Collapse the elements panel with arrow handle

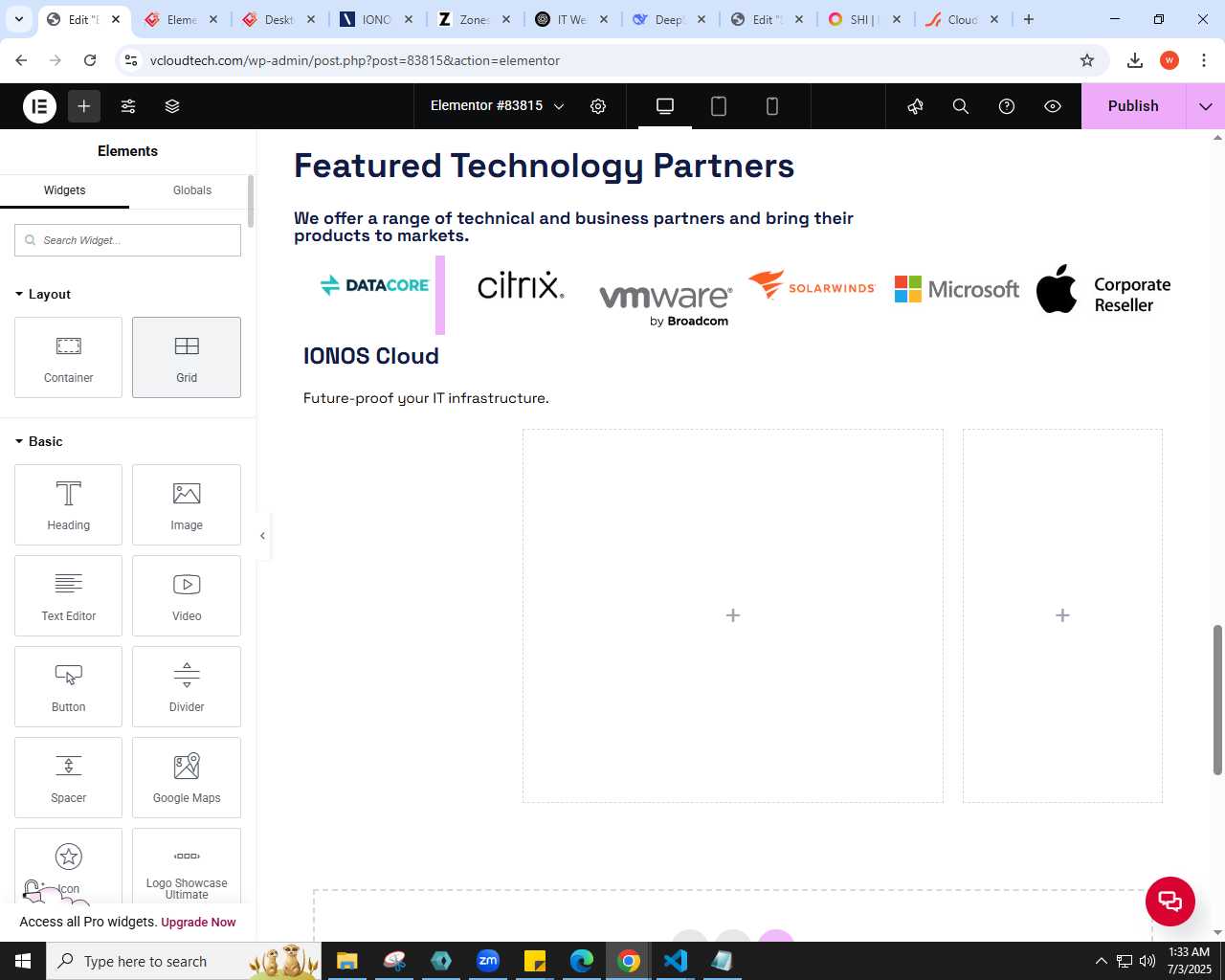(262, 536)
